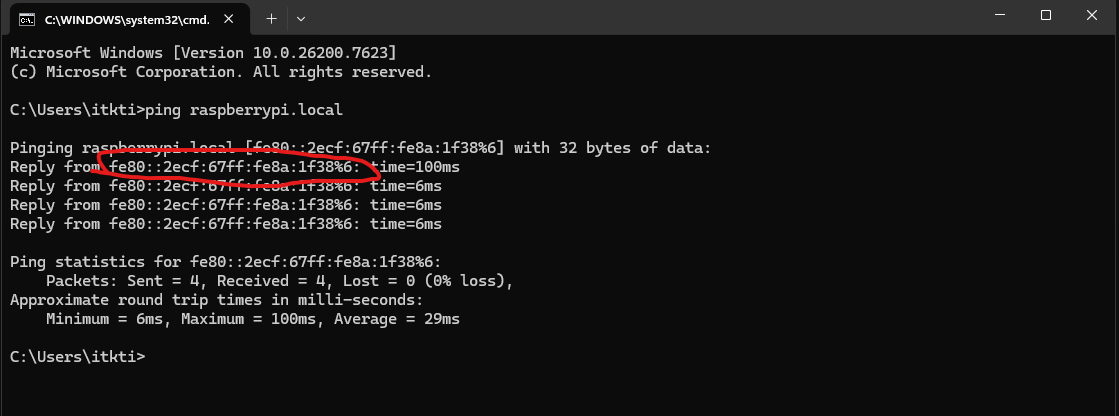Click the Microsoft Corporation copyright line
This screenshot has height=416, width=1119.
pos(221,72)
